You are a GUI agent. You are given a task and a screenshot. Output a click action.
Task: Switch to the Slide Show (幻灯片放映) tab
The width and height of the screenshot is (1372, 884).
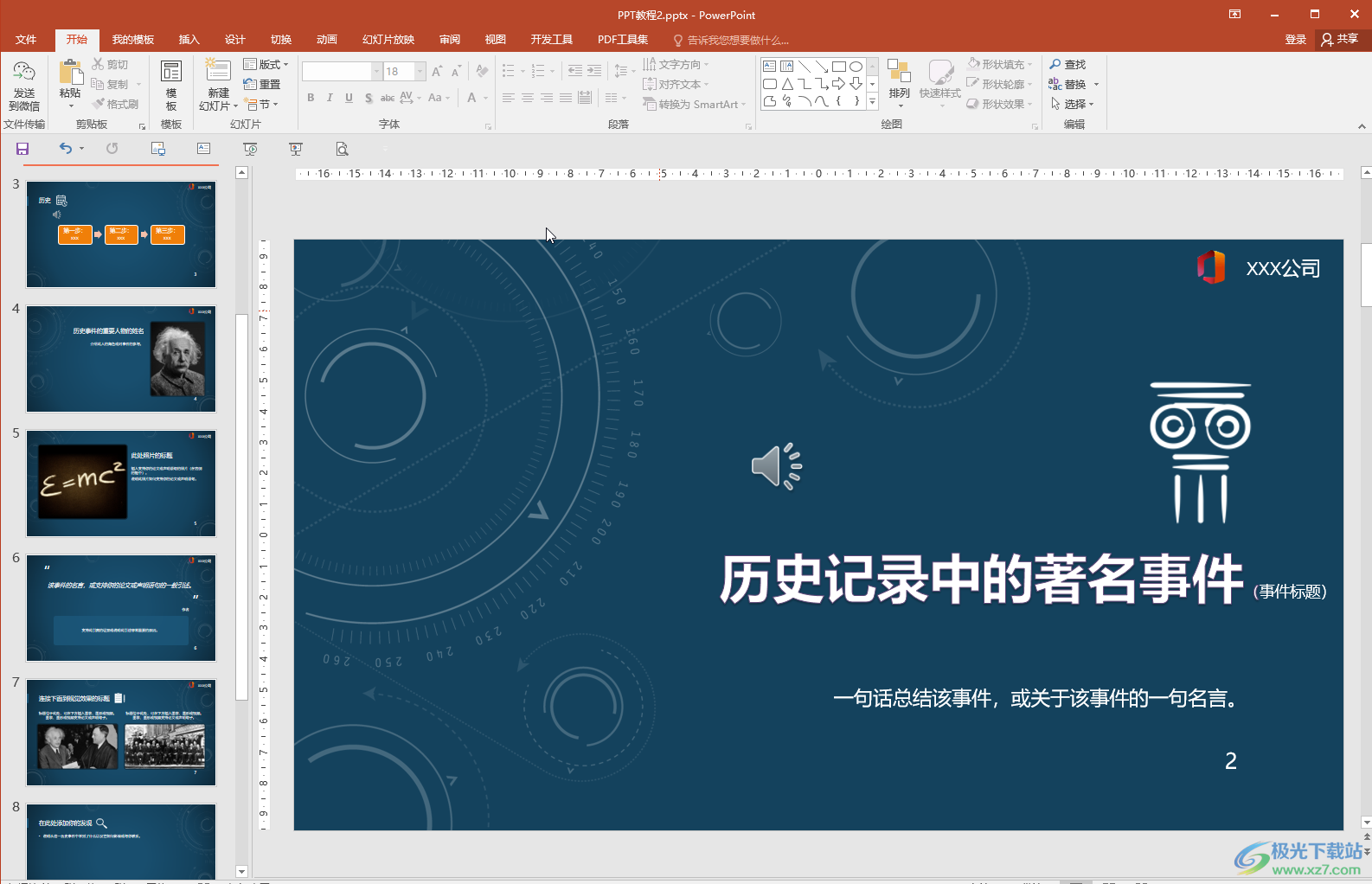pyautogui.click(x=388, y=40)
